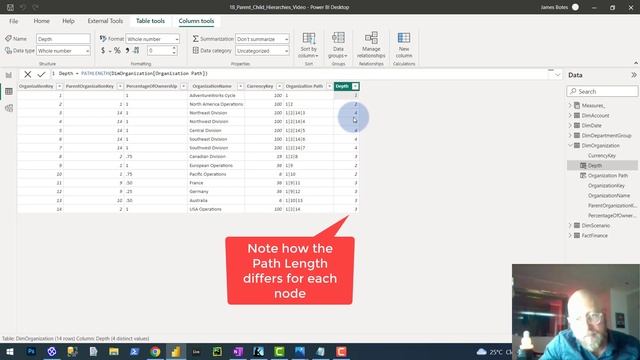The height and width of the screenshot is (360, 640).
Task: Expand the DimAccount table
Action: 570,116
